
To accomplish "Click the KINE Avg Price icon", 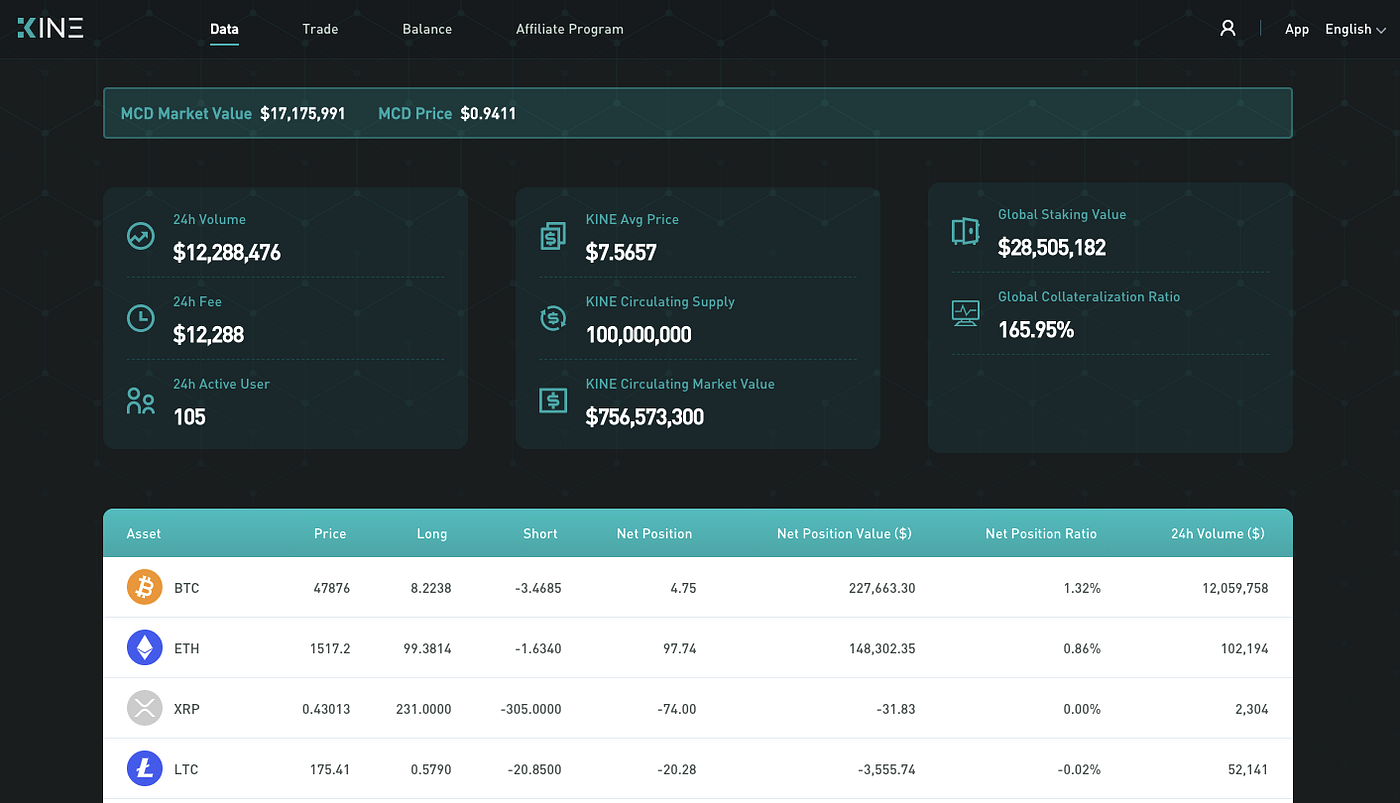I will click(x=553, y=236).
